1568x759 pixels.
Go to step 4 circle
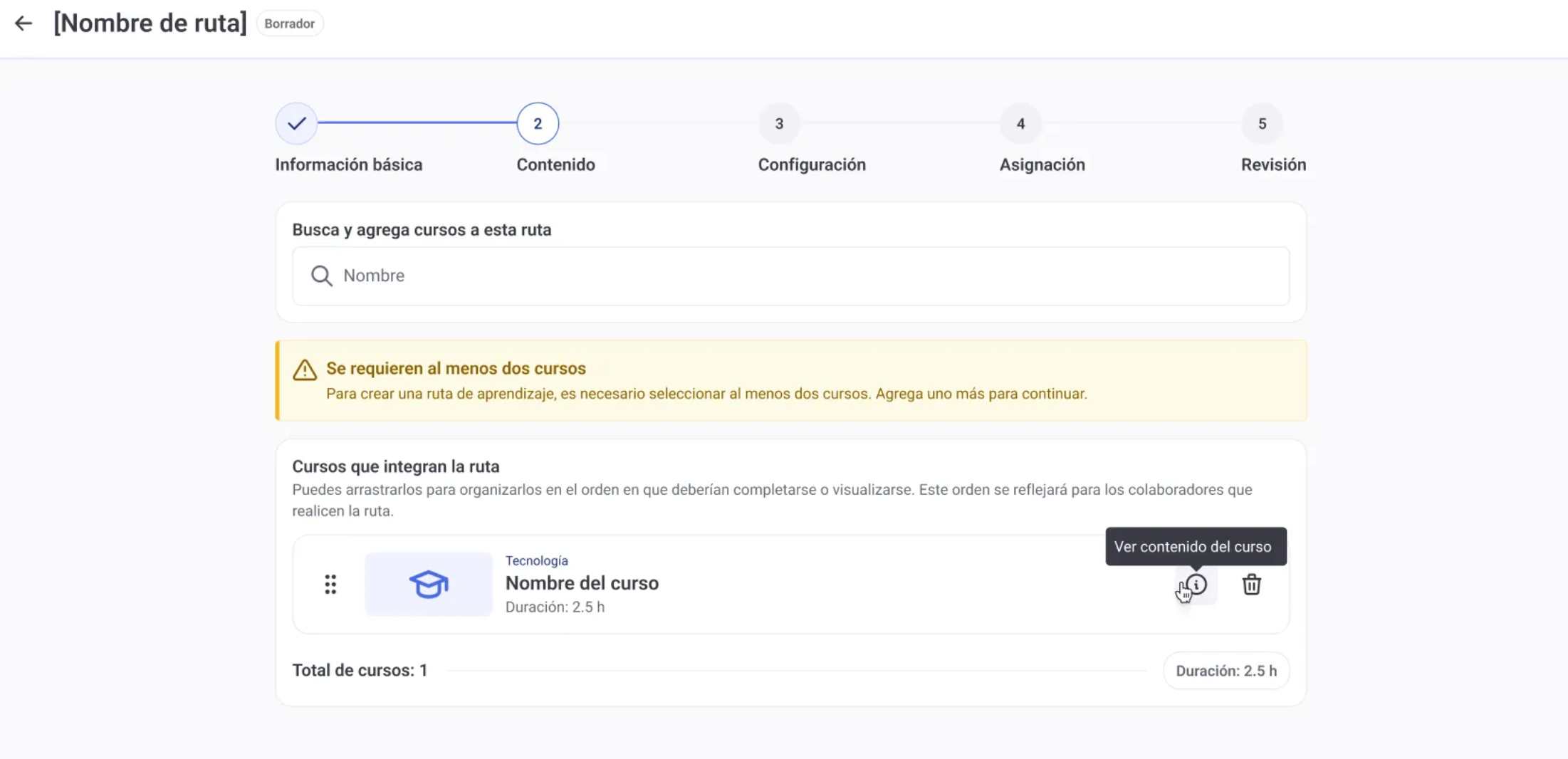click(1020, 124)
